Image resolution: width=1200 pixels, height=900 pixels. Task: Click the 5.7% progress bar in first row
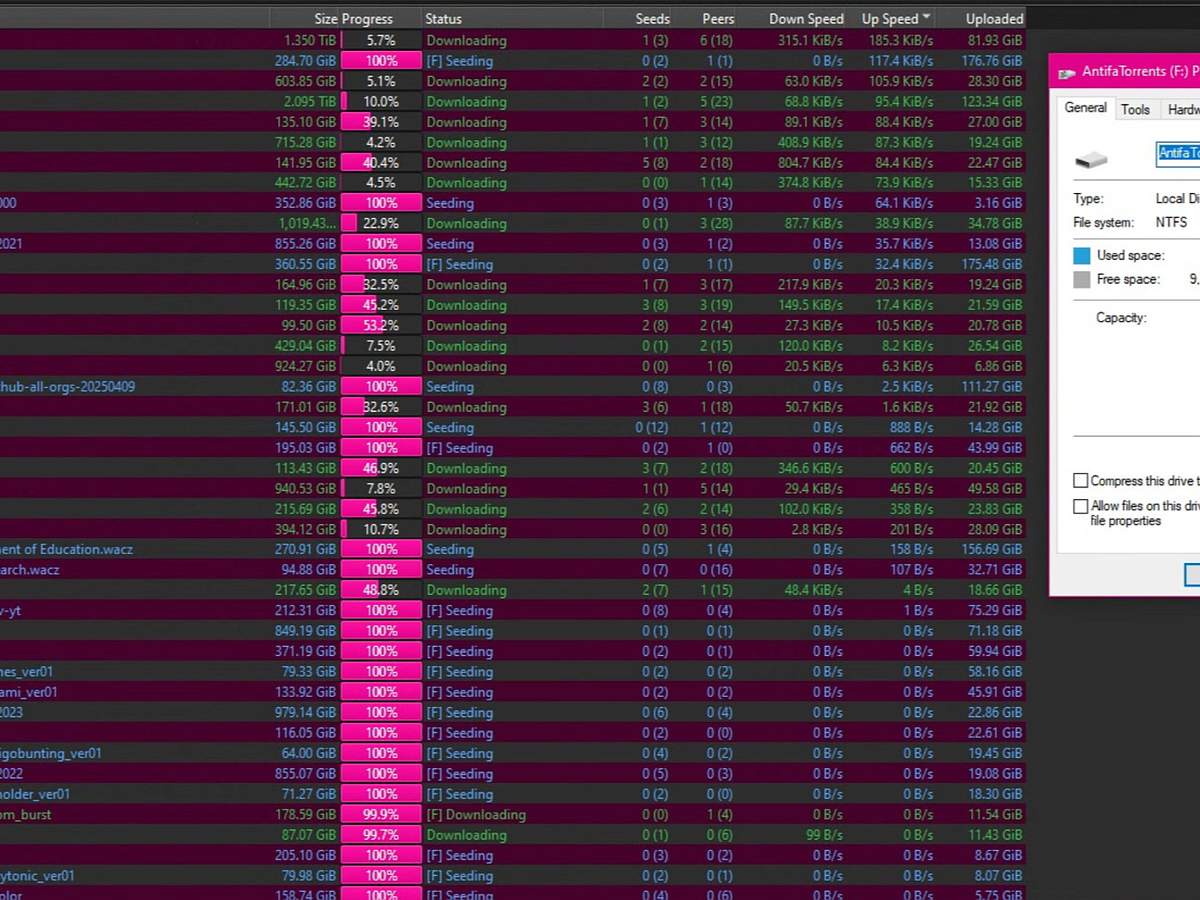point(381,41)
